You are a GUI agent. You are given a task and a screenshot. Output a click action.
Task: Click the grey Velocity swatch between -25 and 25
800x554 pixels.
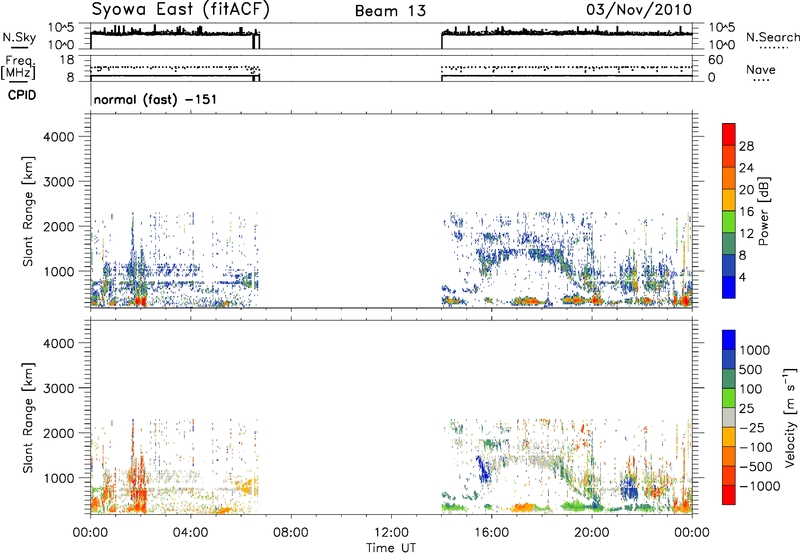click(729, 417)
